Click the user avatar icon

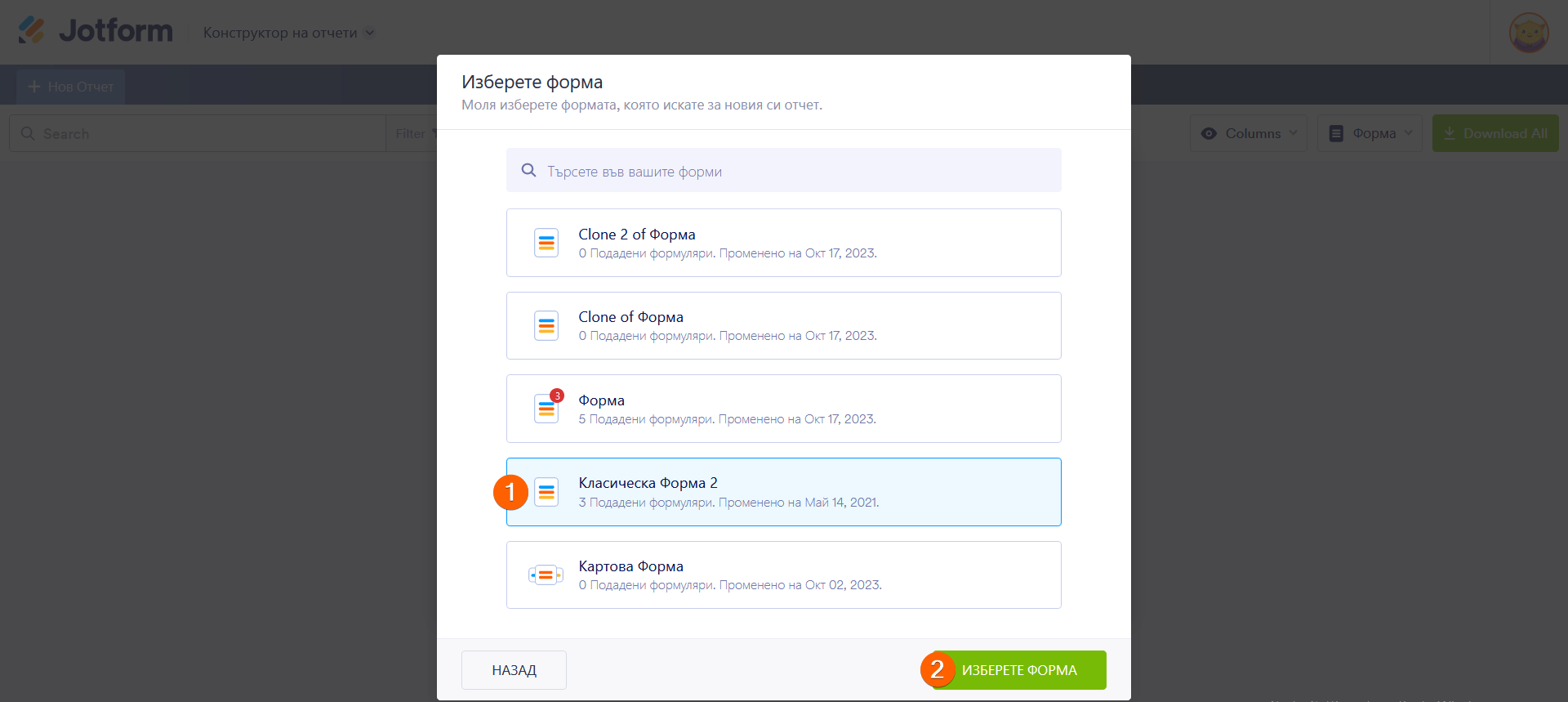click(1529, 33)
